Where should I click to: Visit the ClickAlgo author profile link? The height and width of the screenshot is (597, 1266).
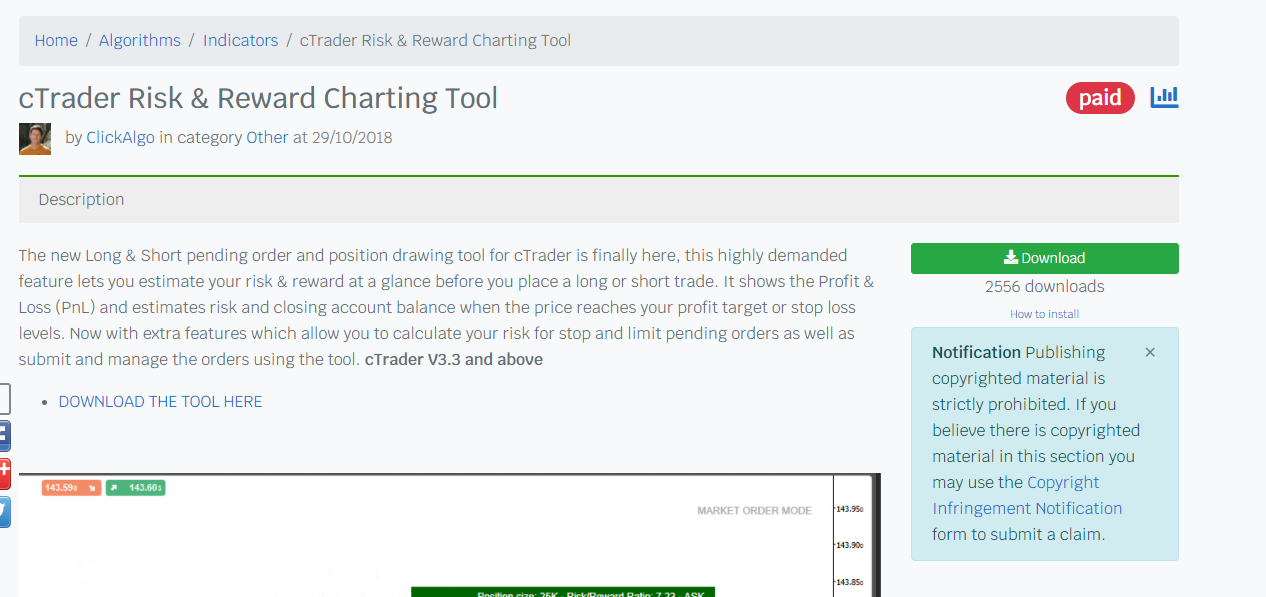(x=121, y=137)
